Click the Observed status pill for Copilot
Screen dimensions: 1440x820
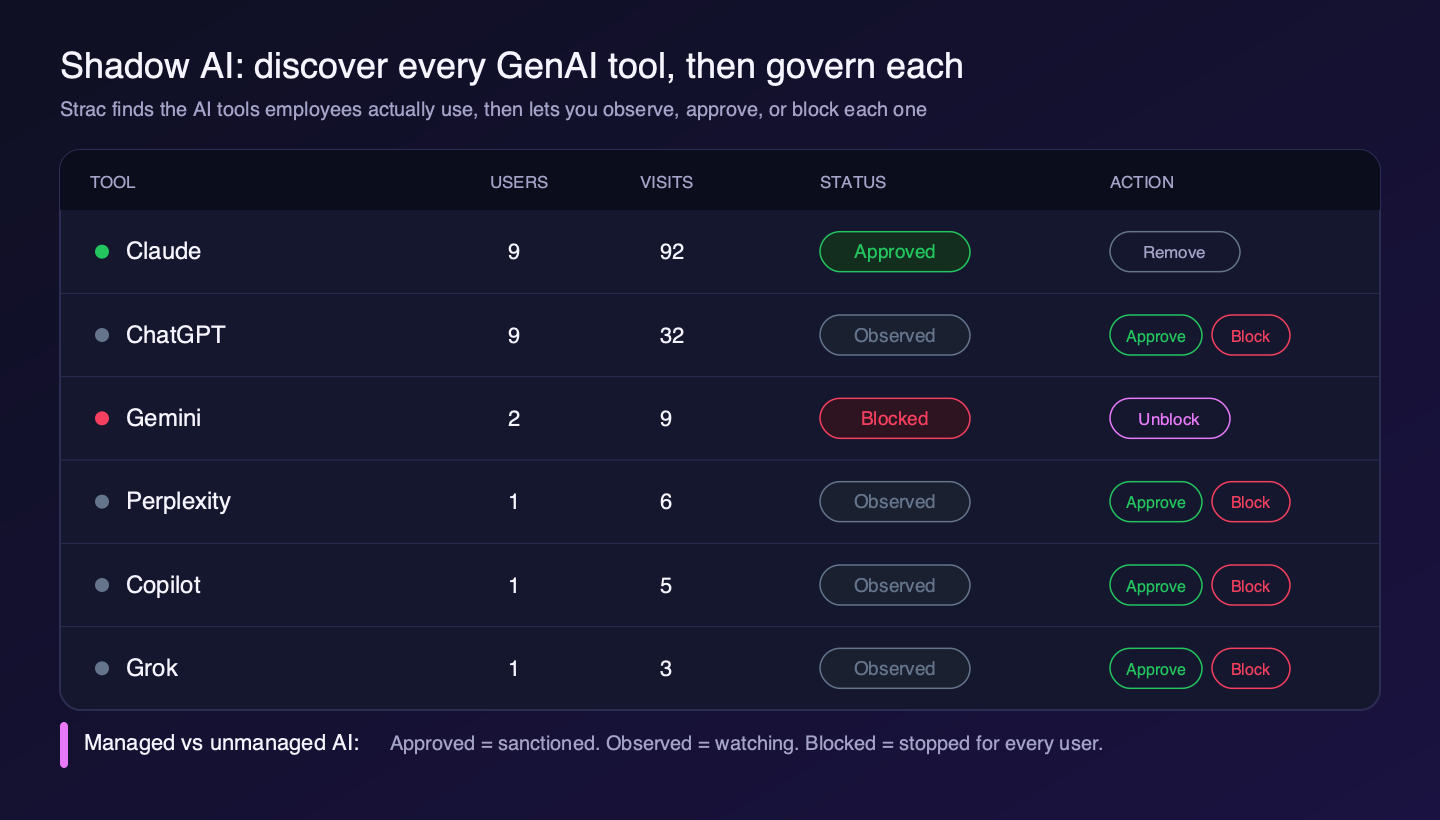point(895,585)
